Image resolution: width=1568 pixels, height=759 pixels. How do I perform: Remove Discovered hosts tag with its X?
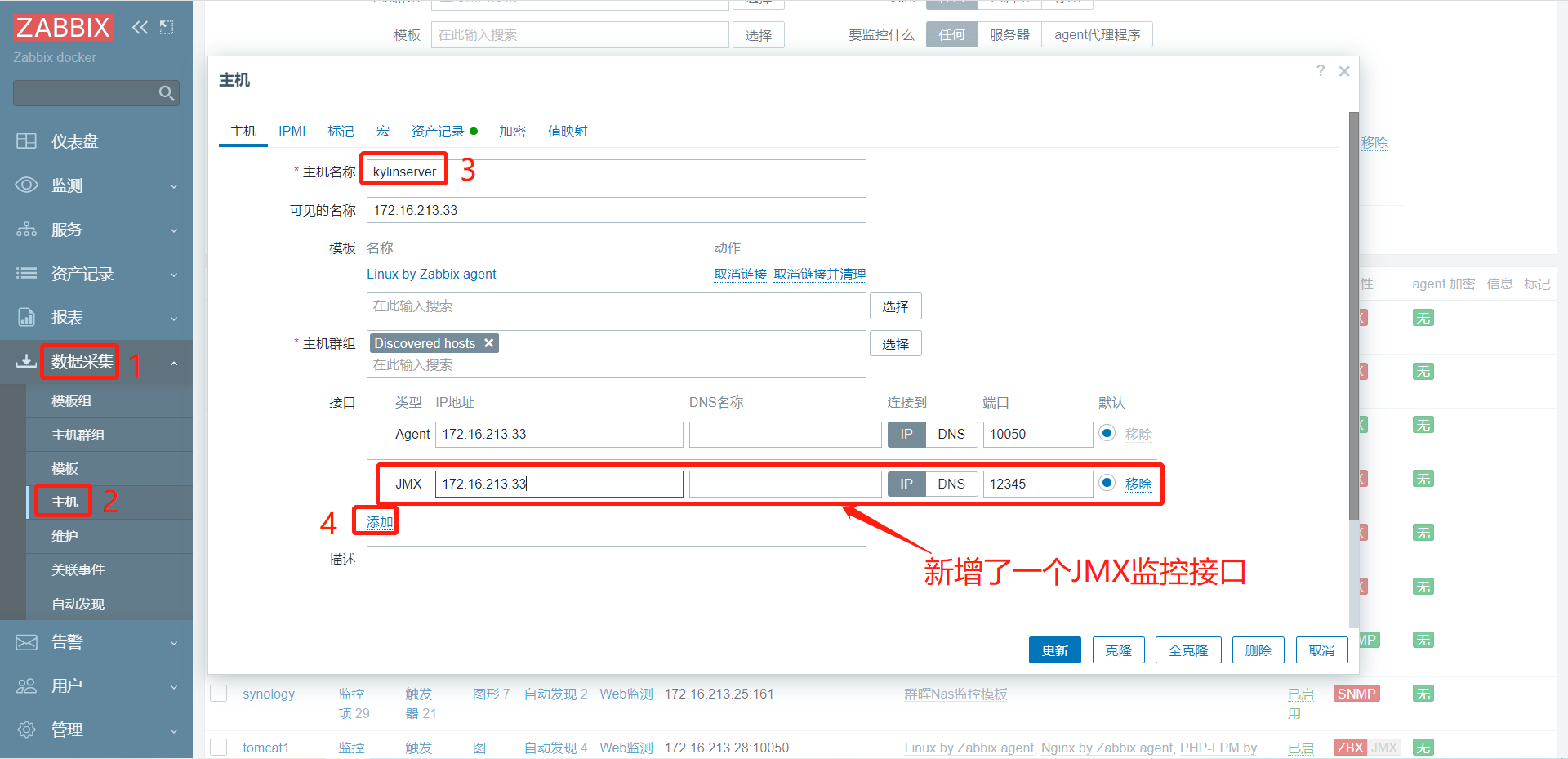point(488,343)
